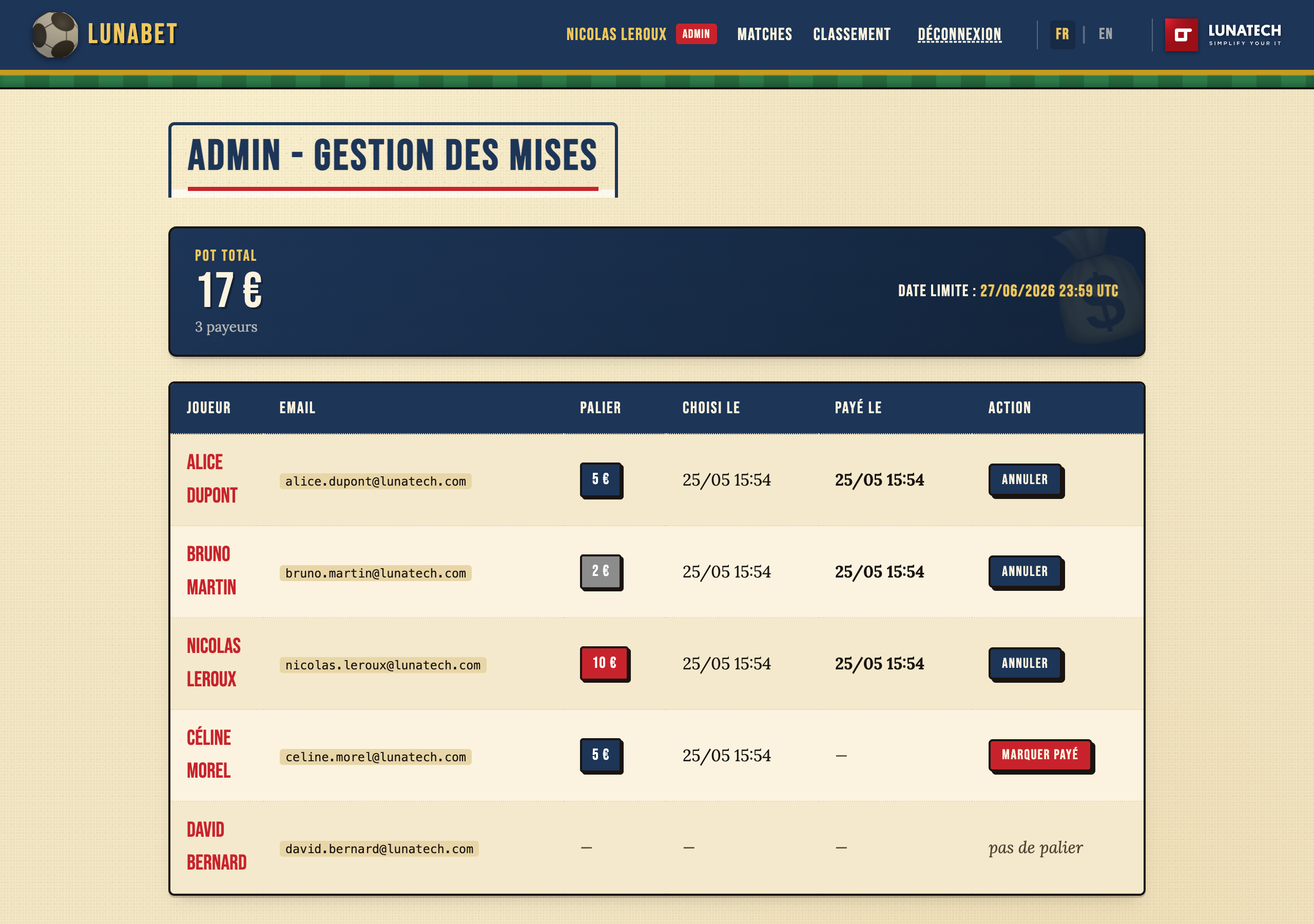Click the LunaBet soccer ball logo
The width and height of the screenshot is (1314, 924).
[x=55, y=34]
